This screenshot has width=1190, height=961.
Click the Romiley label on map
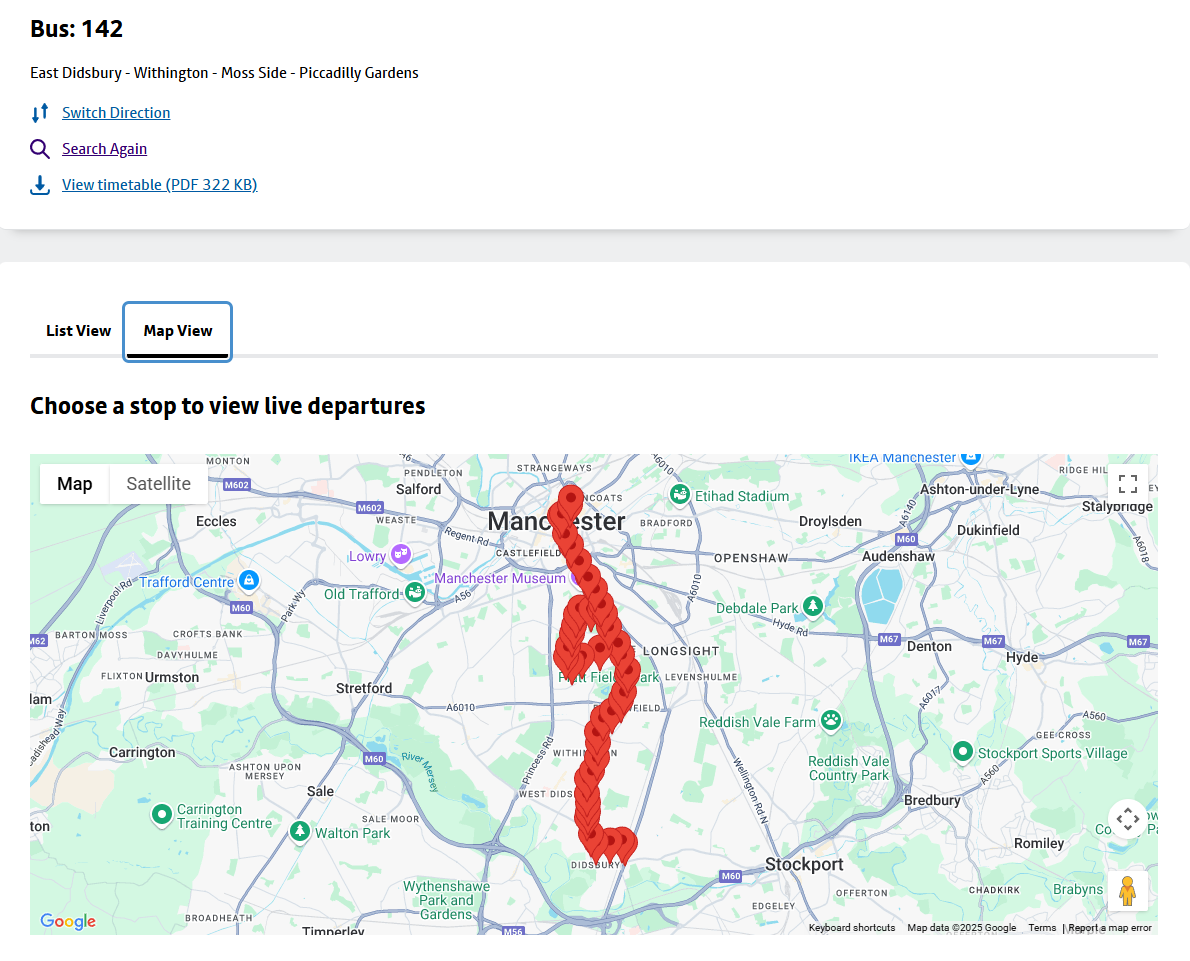(x=1039, y=843)
